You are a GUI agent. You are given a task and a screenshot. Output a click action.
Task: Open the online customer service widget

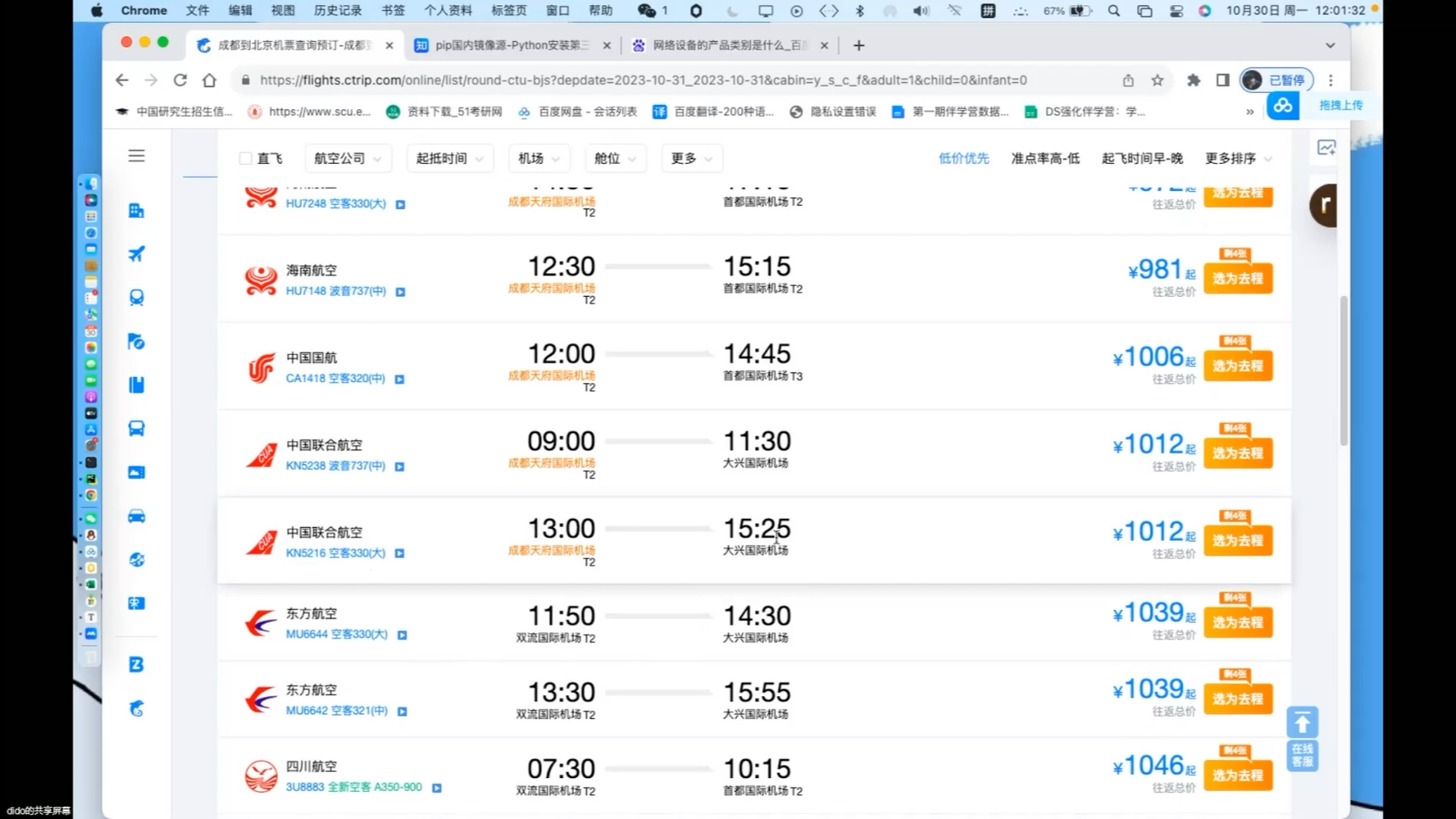click(1302, 755)
